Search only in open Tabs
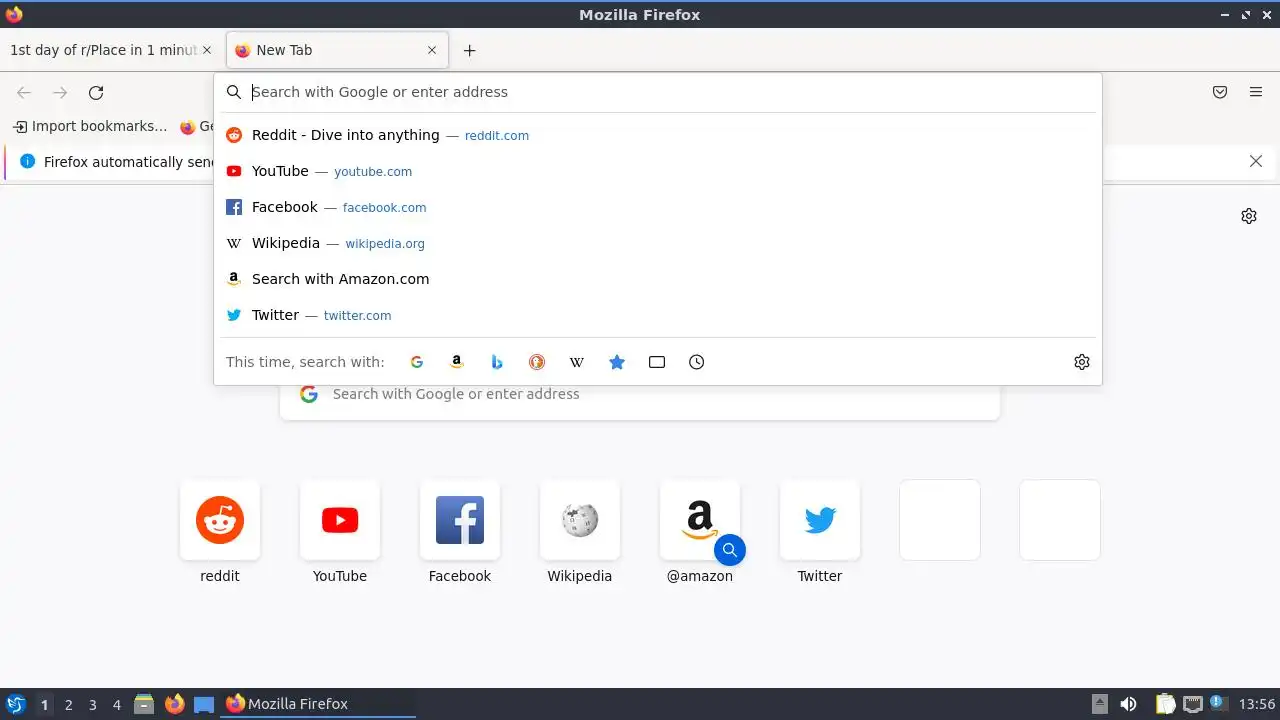1280x720 pixels. tap(657, 362)
